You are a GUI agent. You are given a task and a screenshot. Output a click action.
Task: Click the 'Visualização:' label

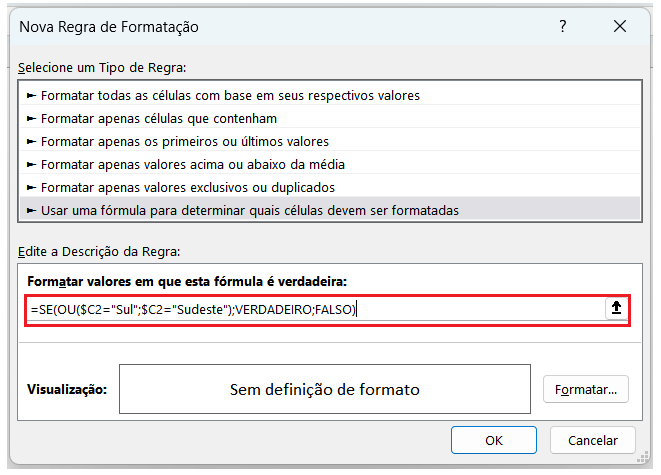(x=66, y=389)
